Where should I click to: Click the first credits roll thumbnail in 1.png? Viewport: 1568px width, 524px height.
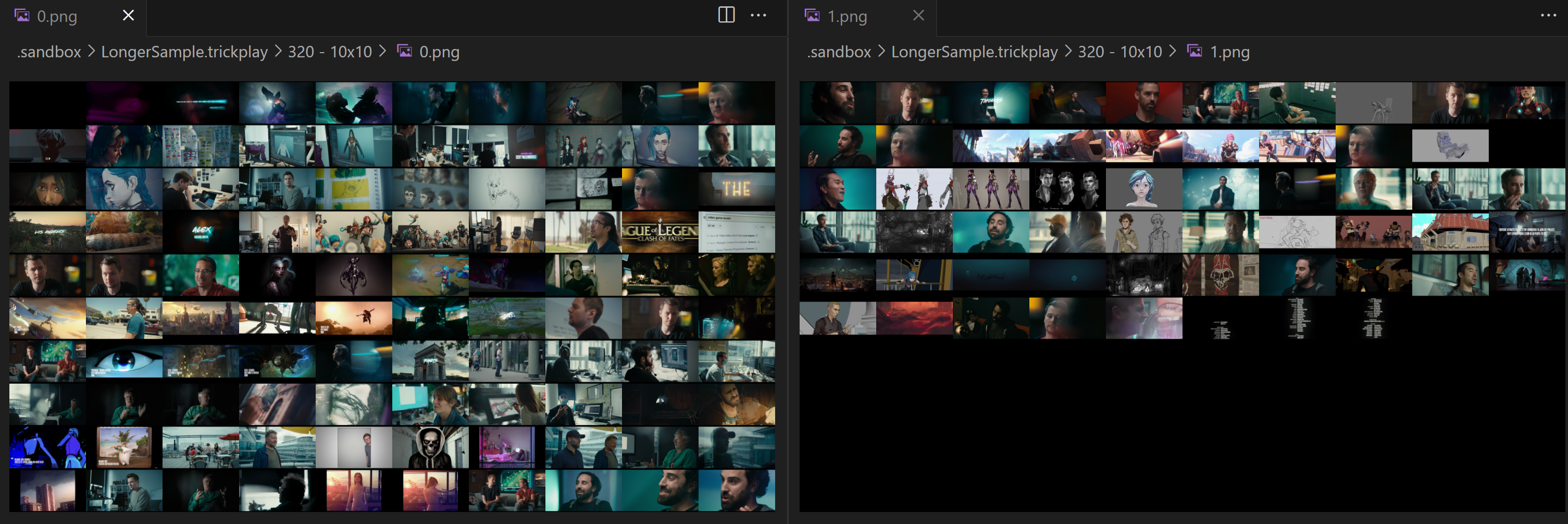click(x=1221, y=318)
